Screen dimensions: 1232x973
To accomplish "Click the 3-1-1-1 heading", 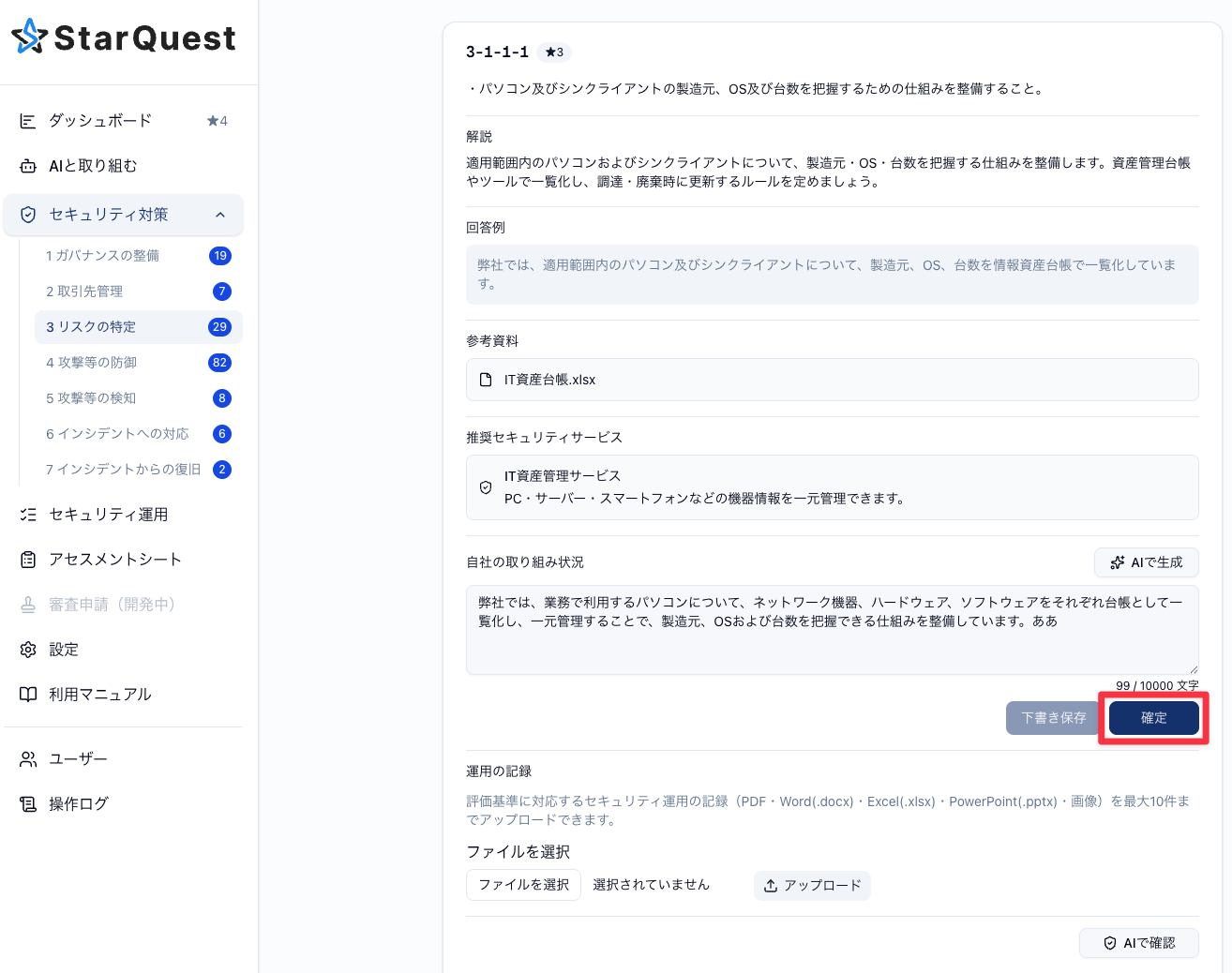I will [x=497, y=52].
